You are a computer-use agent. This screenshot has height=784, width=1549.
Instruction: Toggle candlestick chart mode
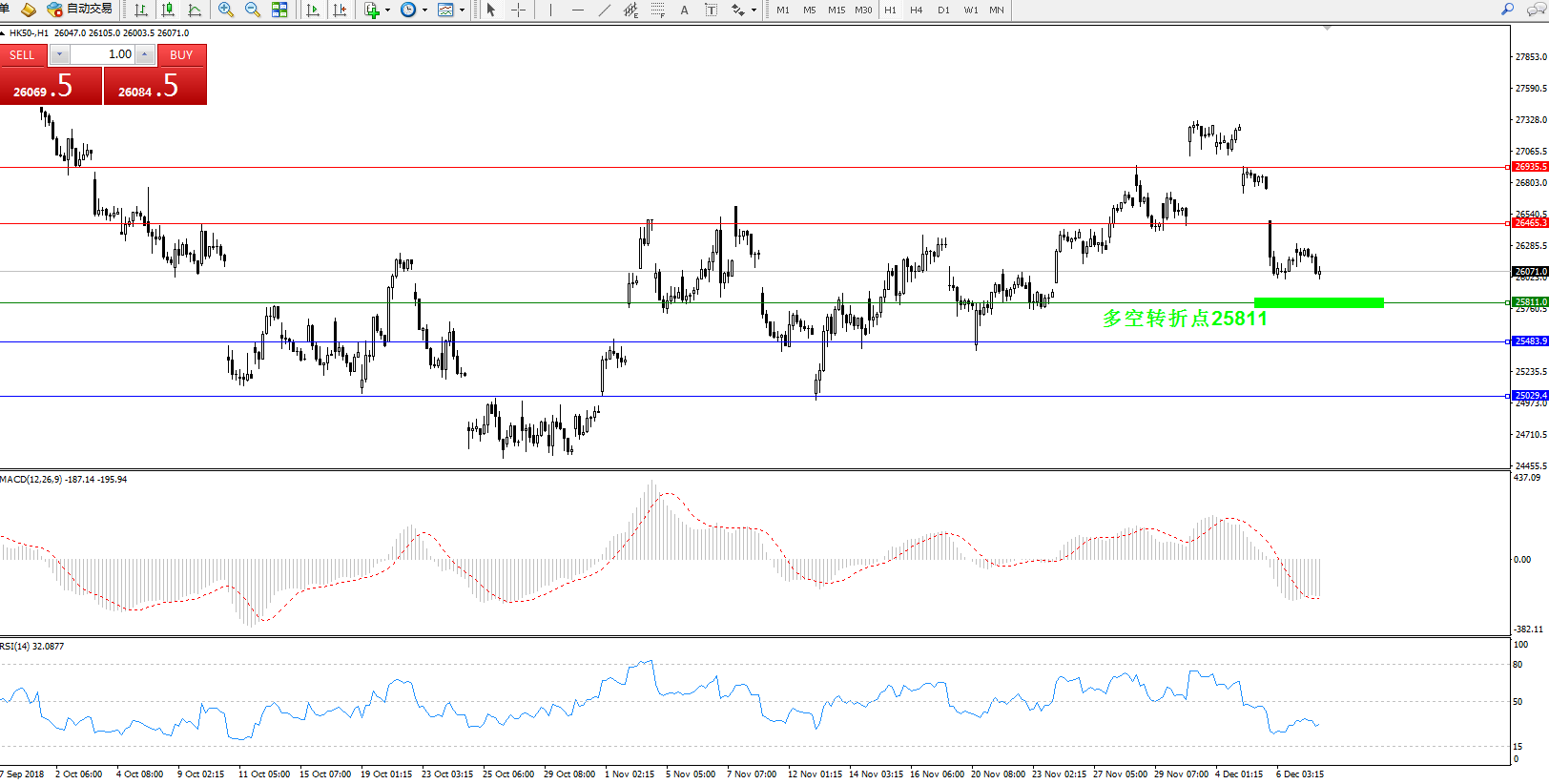[168, 10]
